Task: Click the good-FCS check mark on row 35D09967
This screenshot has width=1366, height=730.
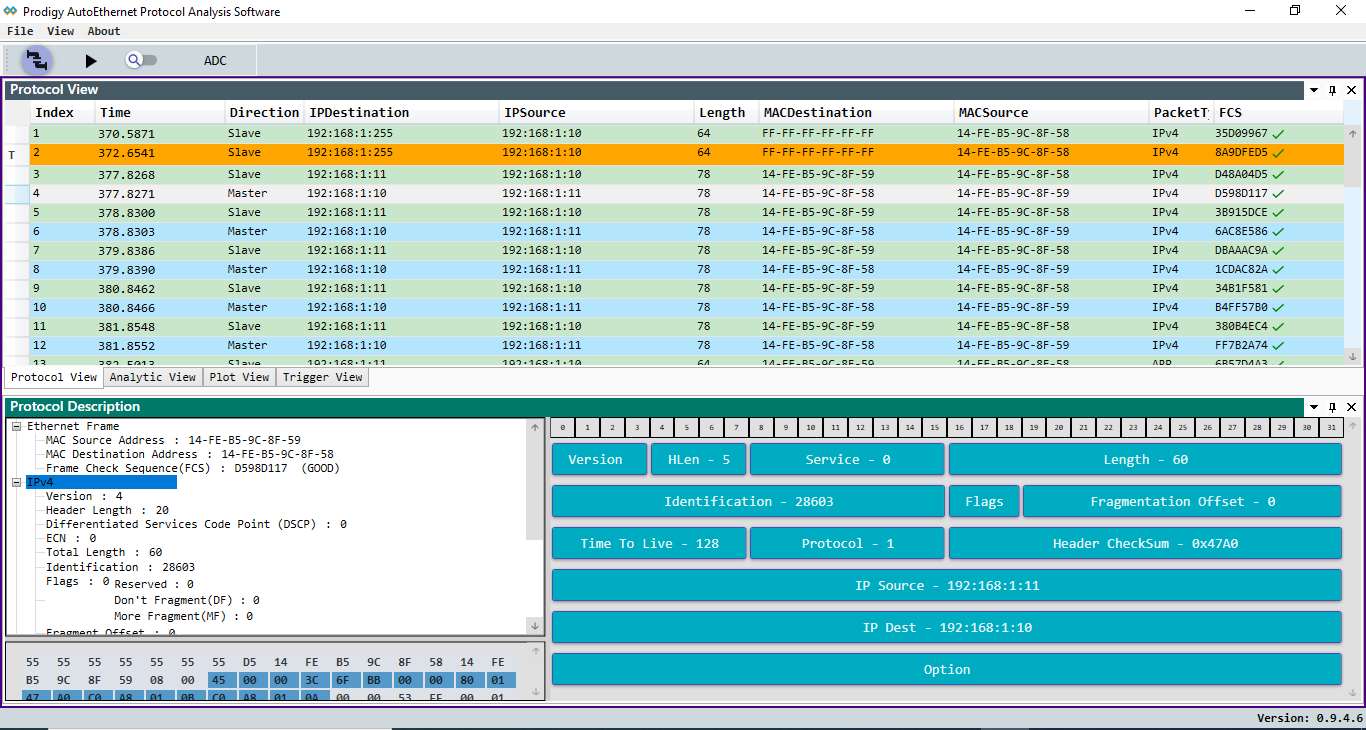Action: pyautogui.click(x=1278, y=133)
